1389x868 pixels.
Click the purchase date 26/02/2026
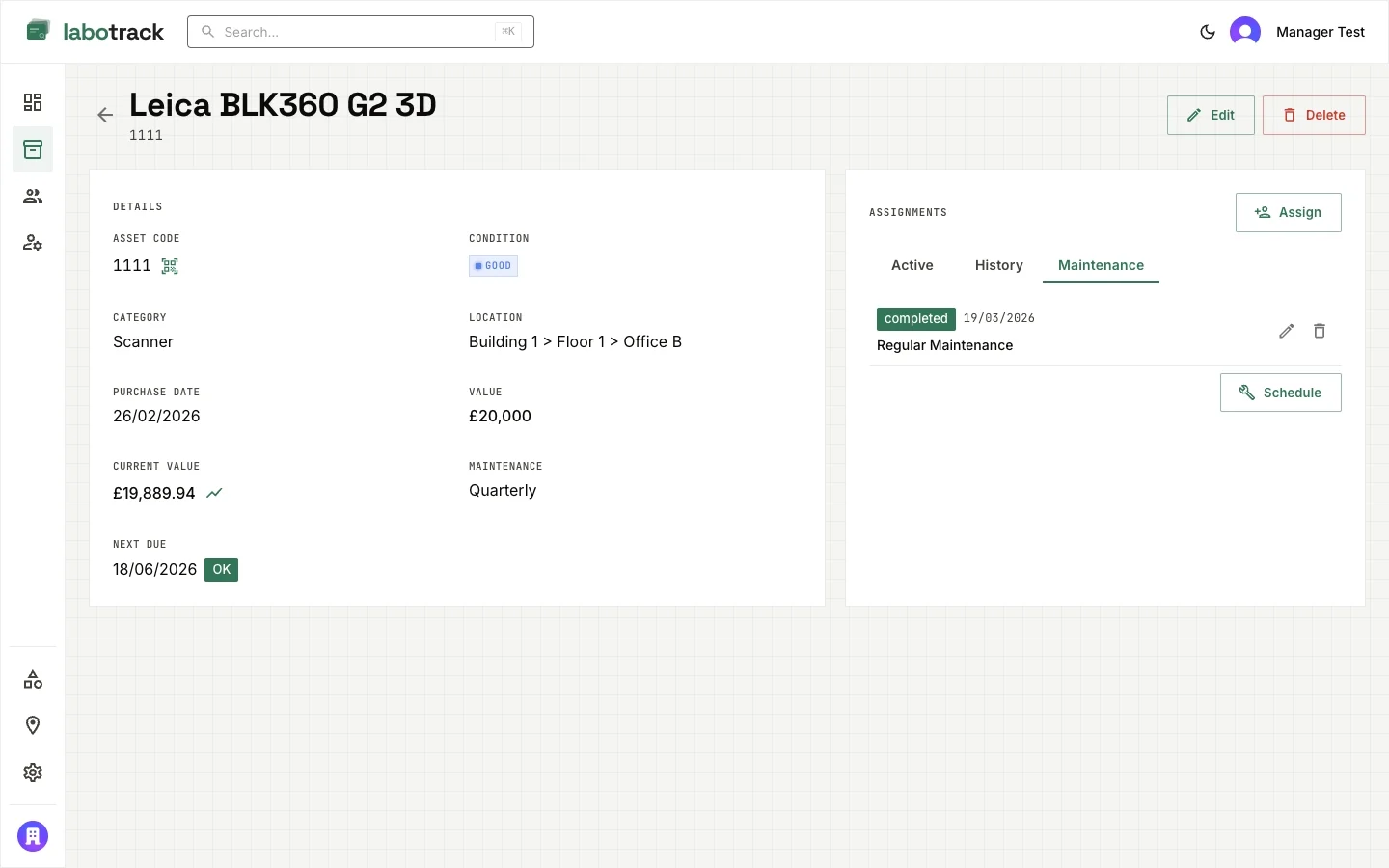pos(156,416)
